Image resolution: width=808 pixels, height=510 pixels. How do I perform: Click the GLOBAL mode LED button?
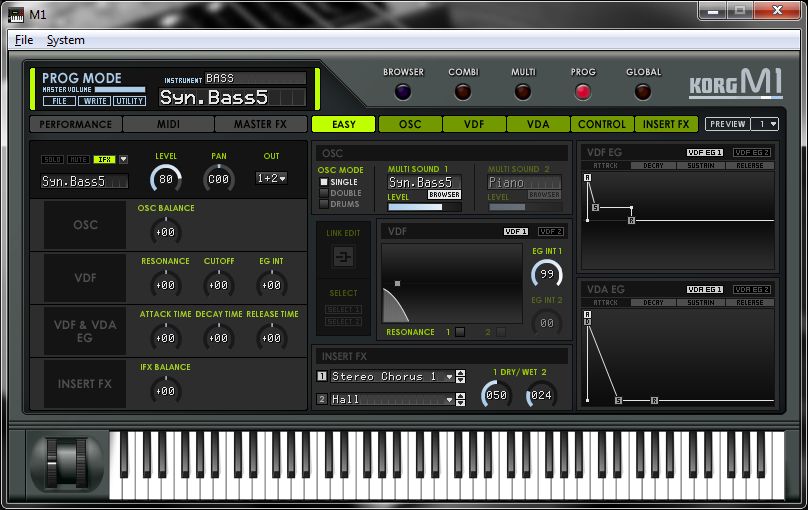coord(643,92)
